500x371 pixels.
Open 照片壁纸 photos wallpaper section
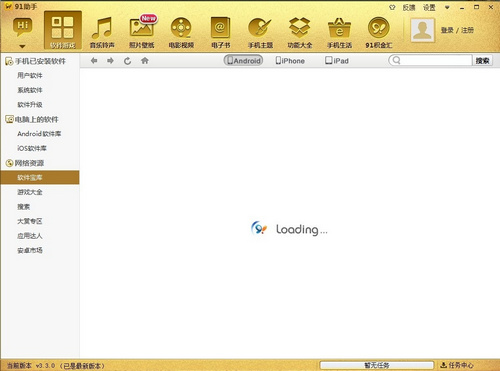tap(142, 32)
